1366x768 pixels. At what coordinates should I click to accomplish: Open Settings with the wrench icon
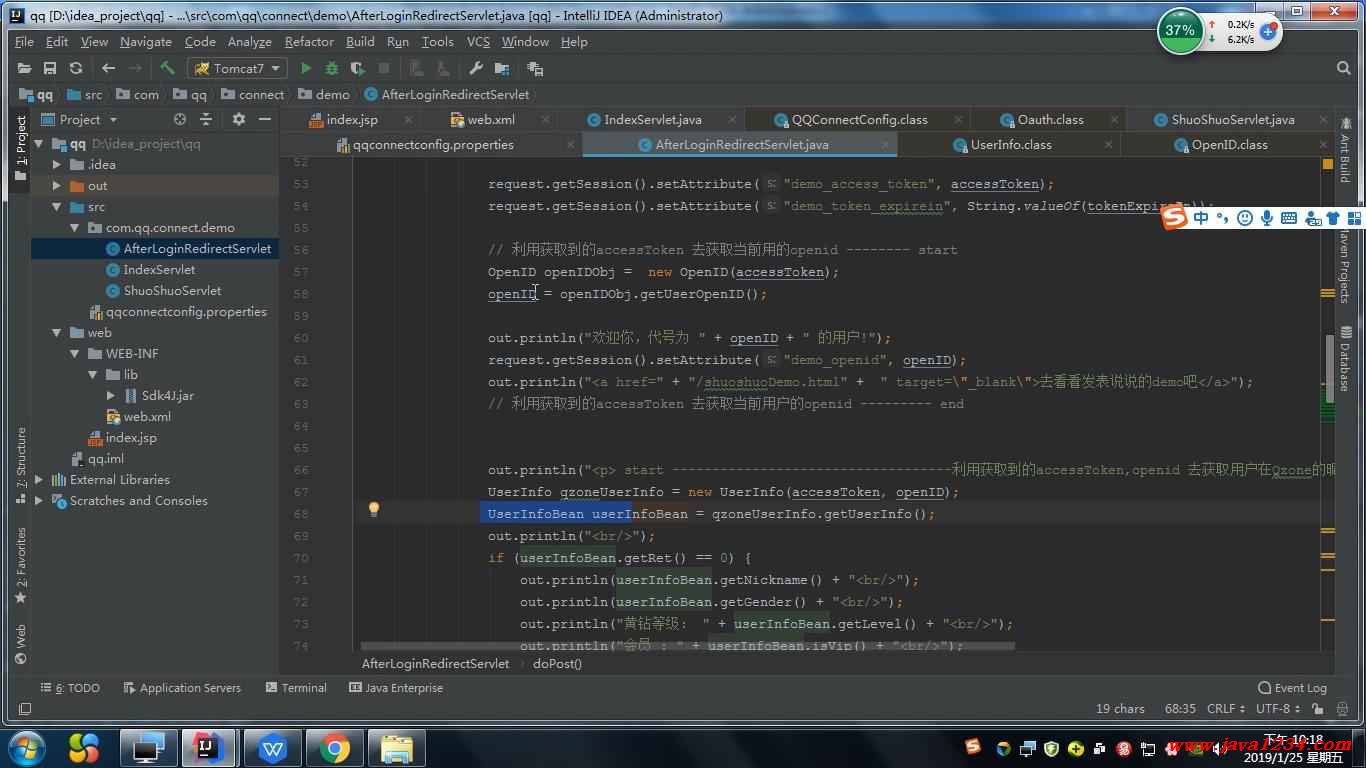pos(476,68)
